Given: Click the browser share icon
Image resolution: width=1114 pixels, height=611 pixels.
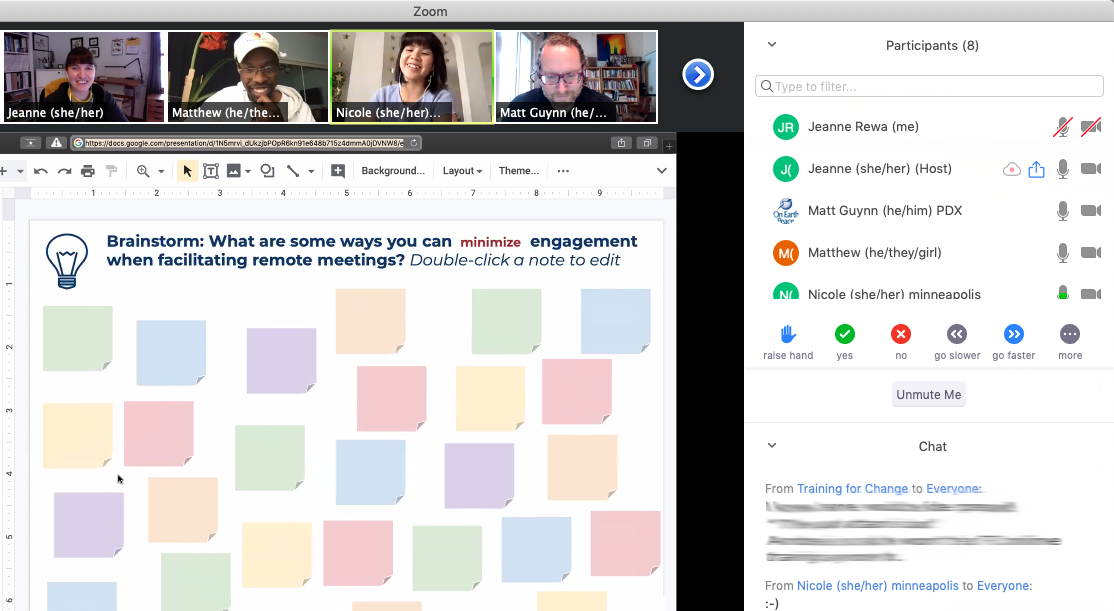Looking at the screenshot, I should click(x=621, y=143).
